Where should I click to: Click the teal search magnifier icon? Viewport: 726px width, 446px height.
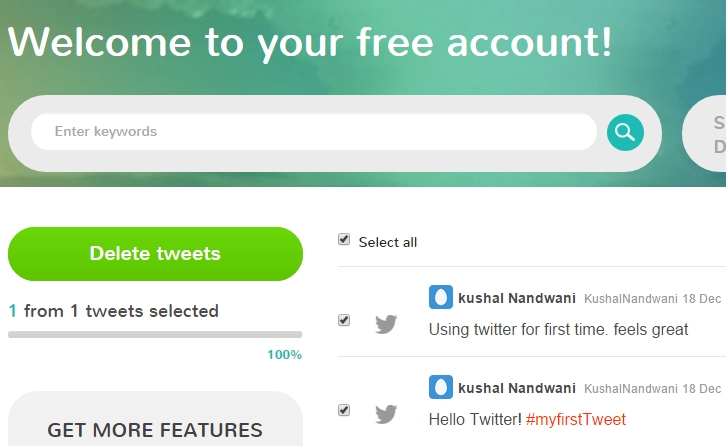625,132
